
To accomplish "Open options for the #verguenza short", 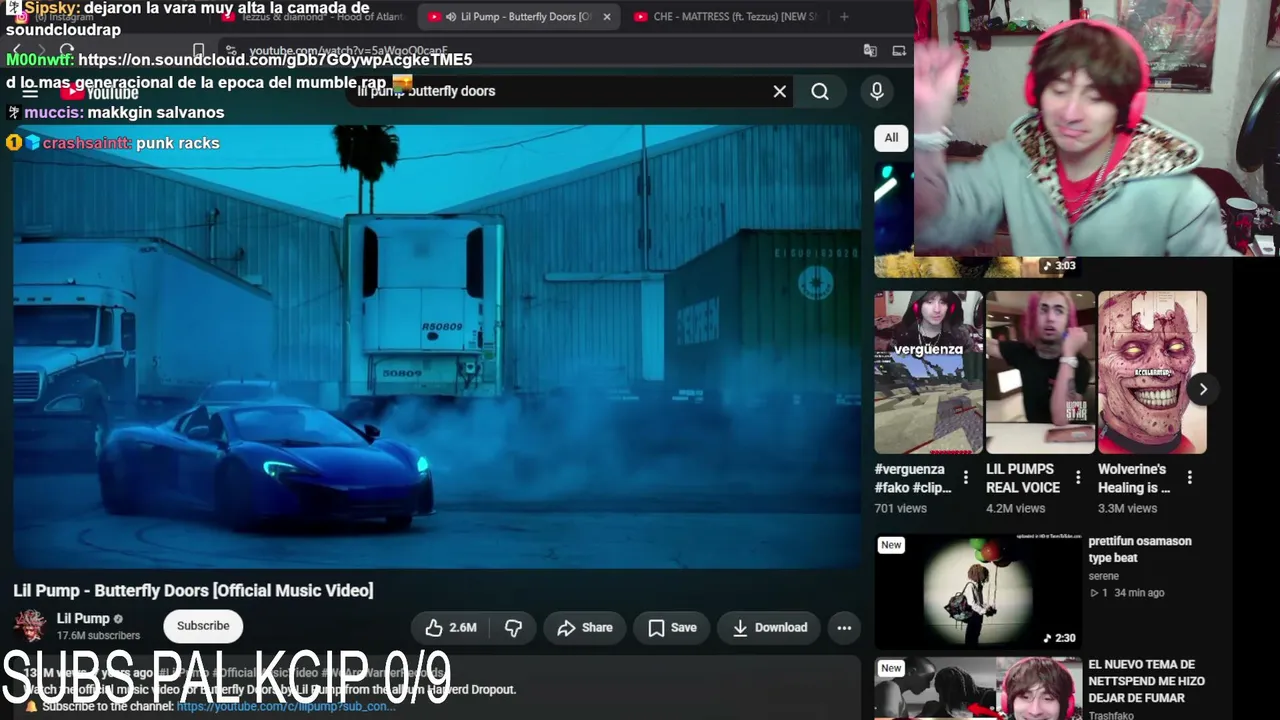I will (966, 478).
